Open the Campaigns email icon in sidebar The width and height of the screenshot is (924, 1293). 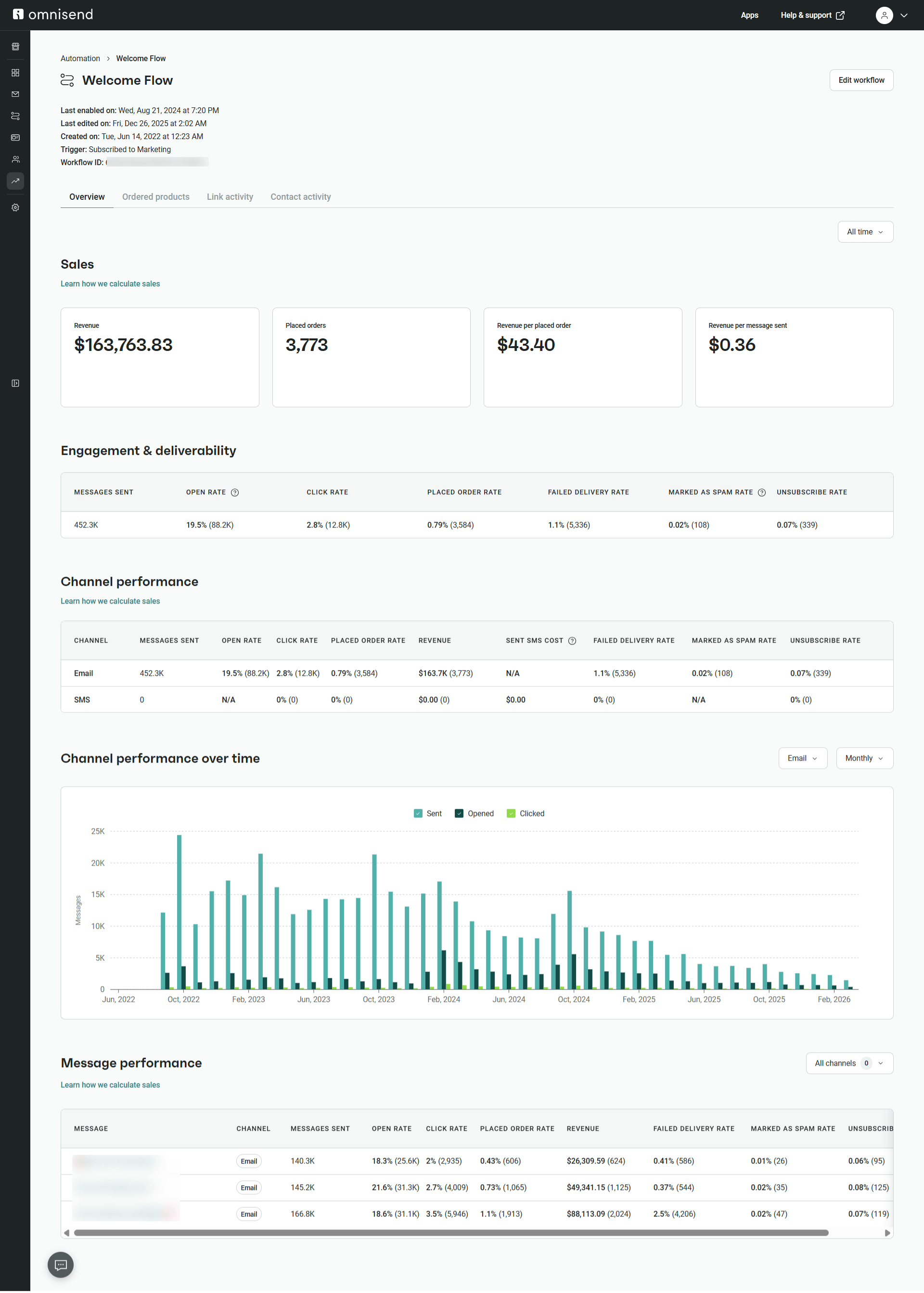pos(15,94)
